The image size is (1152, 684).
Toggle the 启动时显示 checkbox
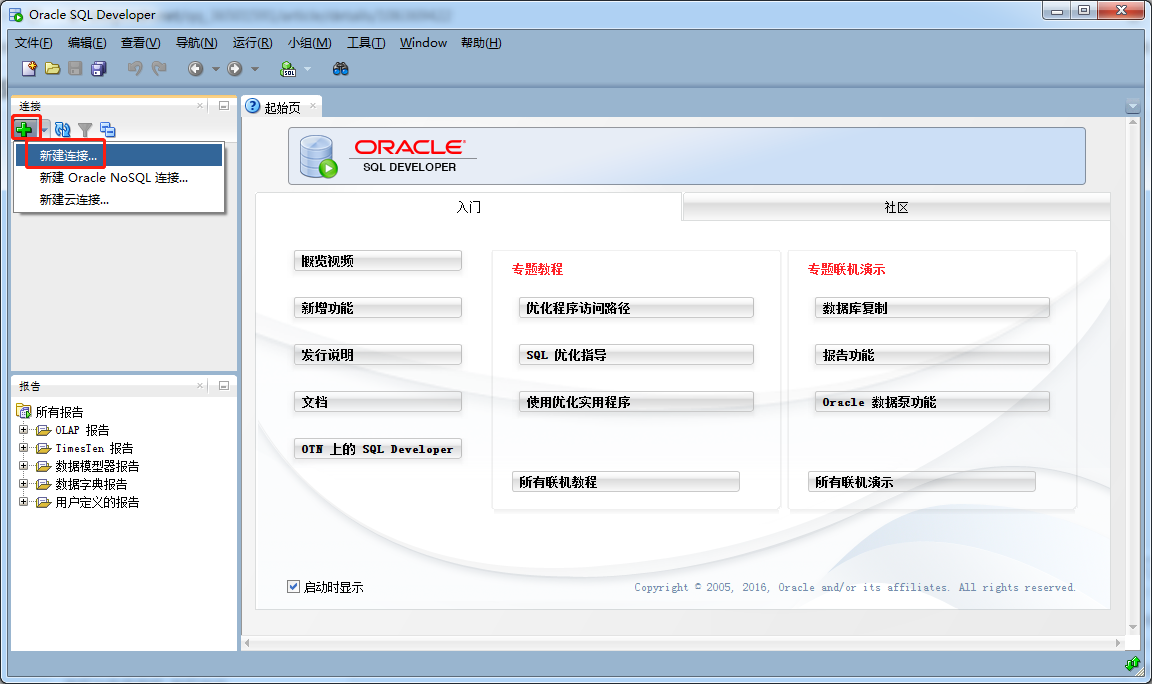[293, 586]
